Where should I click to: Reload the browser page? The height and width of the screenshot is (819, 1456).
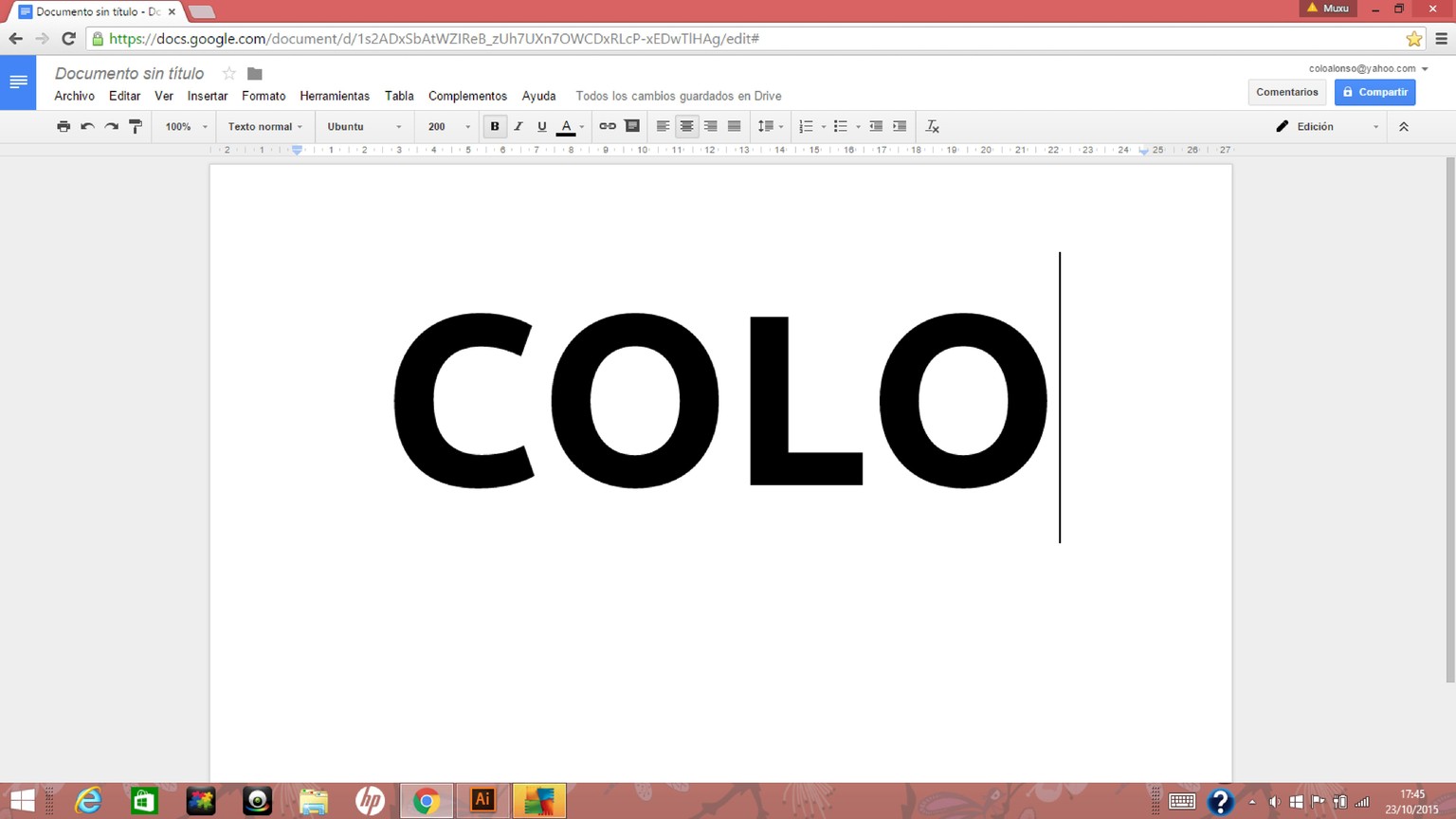tap(68, 39)
